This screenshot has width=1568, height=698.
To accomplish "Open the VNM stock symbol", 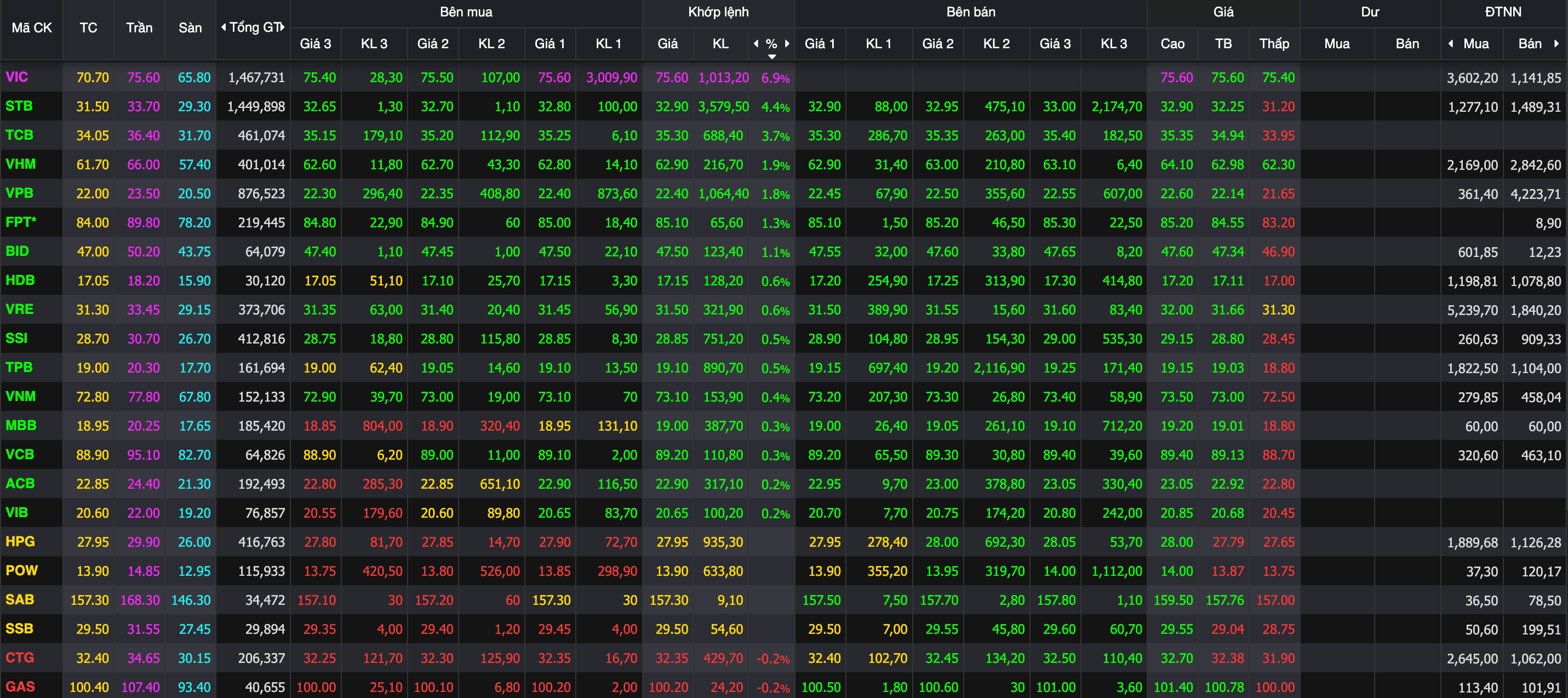I will [x=21, y=397].
